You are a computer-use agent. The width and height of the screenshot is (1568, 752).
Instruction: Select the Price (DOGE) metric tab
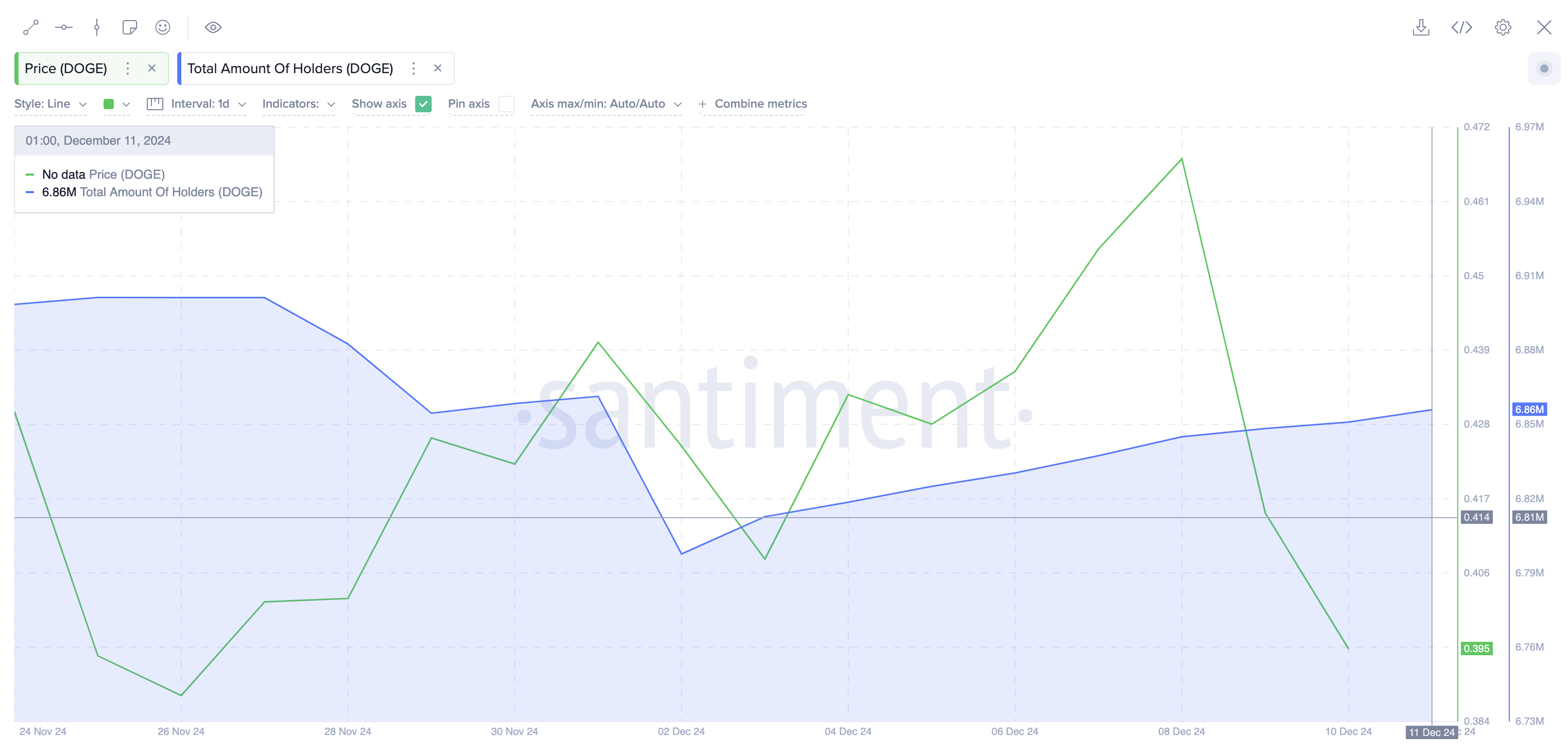[66, 69]
